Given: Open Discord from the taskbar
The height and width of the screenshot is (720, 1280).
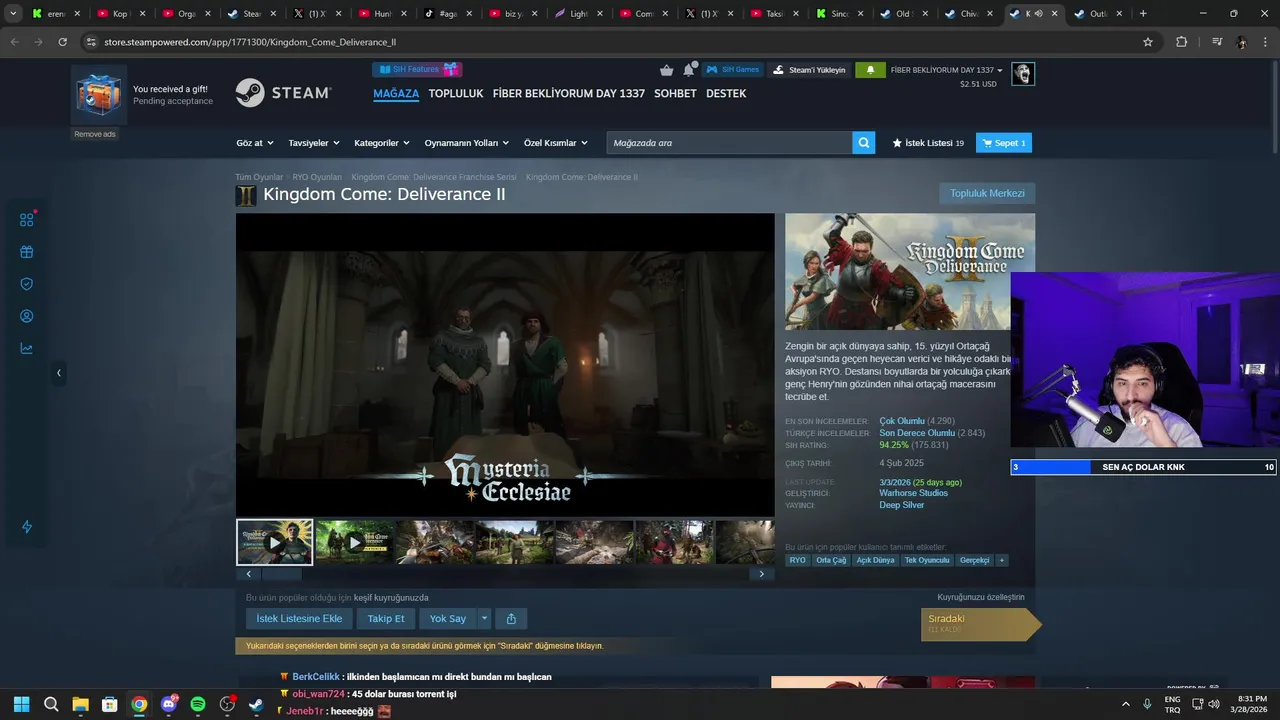Looking at the screenshot, I should (x=168, y=704).
